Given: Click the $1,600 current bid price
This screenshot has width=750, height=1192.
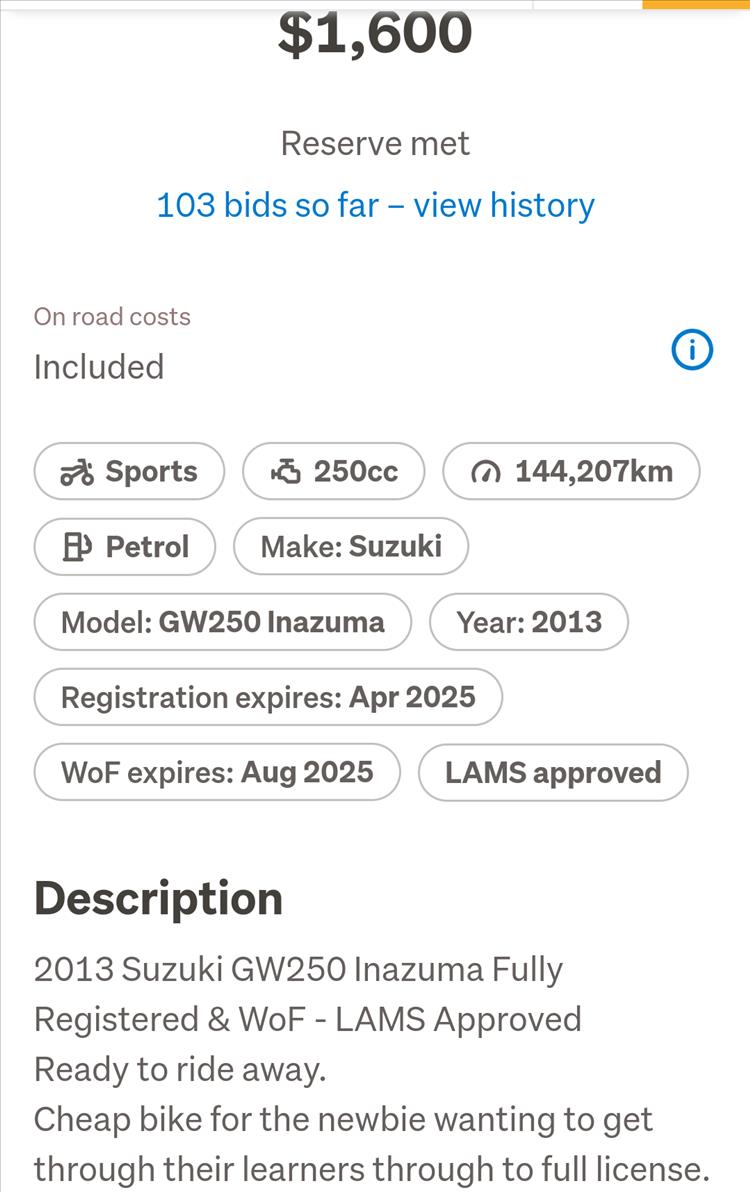Looking at the screenshot, I should [375, 33].
